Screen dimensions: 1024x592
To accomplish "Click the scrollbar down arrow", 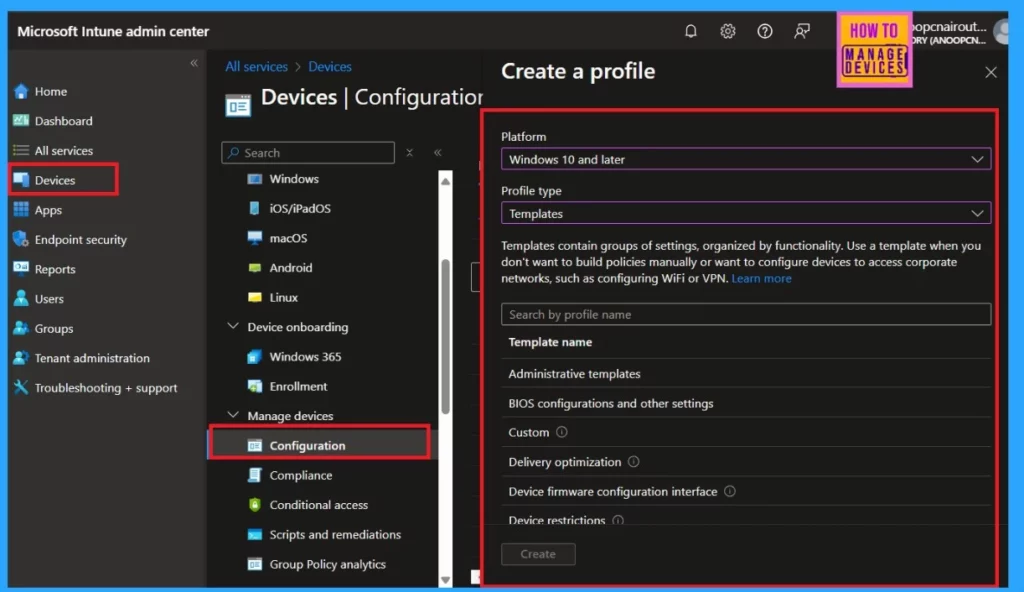I will pos(445,580).
